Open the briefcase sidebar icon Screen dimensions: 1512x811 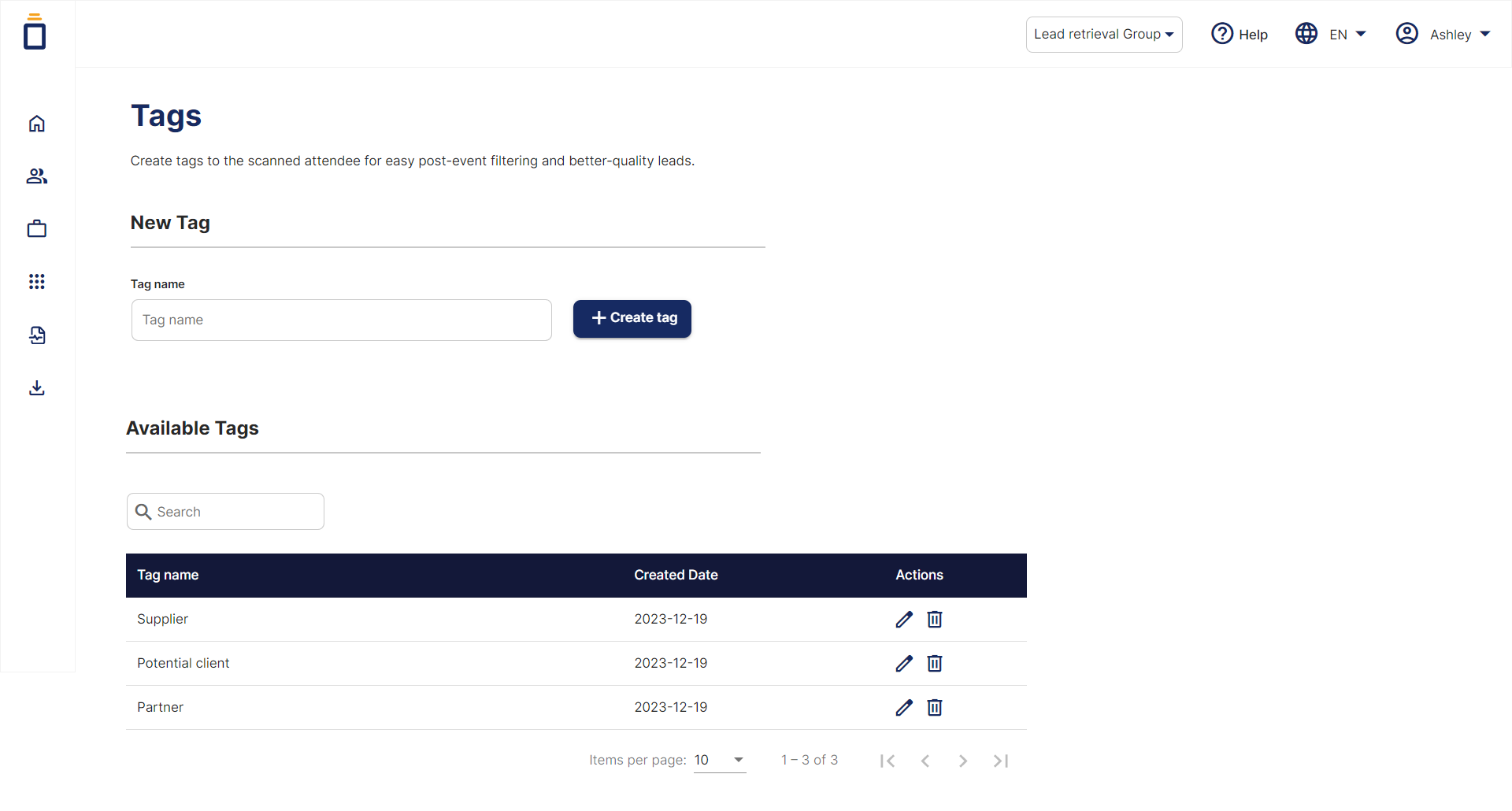click(x=37, y=229)
